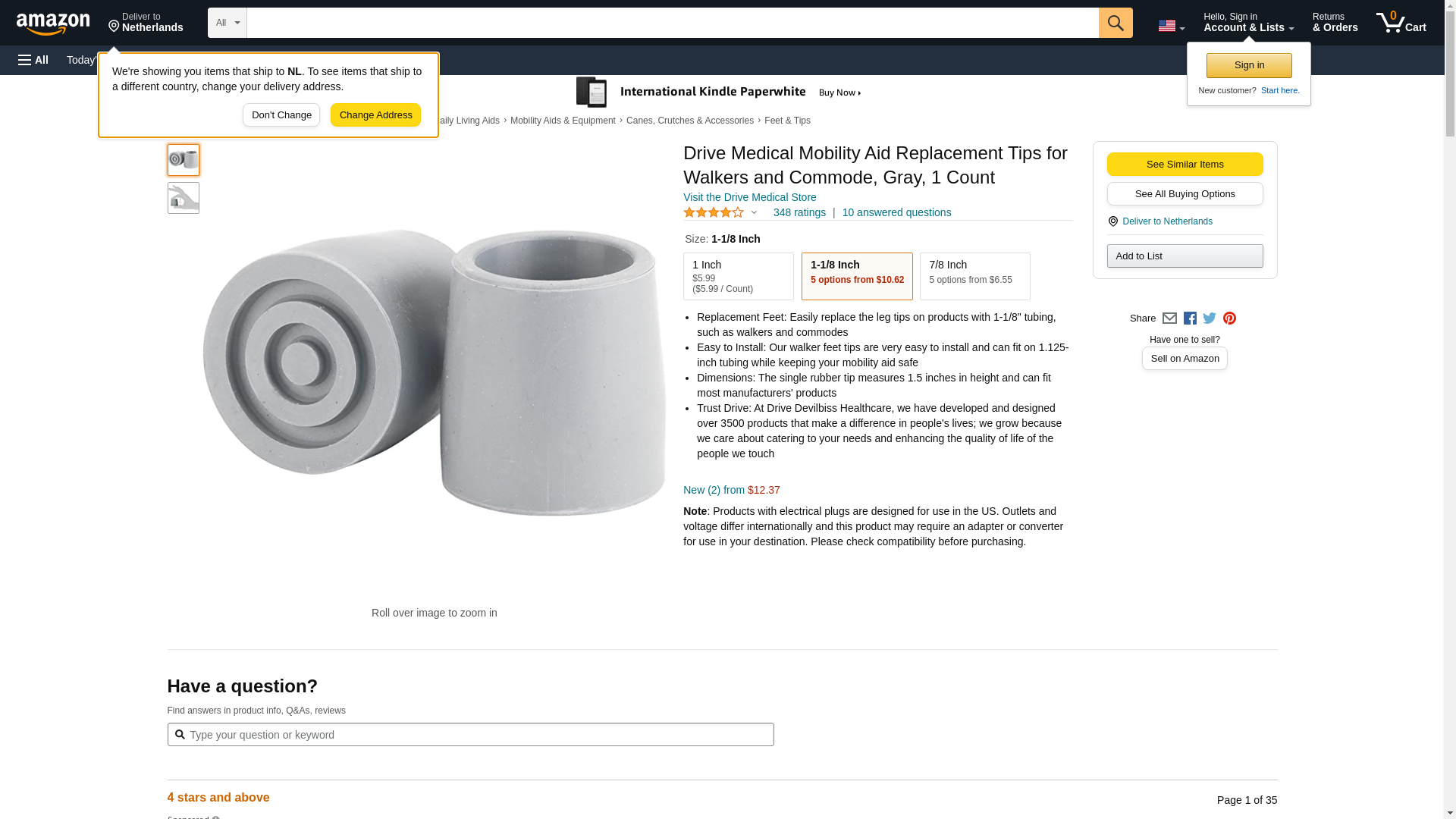This screenshot has width=1456, height=819.
Task: Share product on Pinterest
Action: point(1229,318)
